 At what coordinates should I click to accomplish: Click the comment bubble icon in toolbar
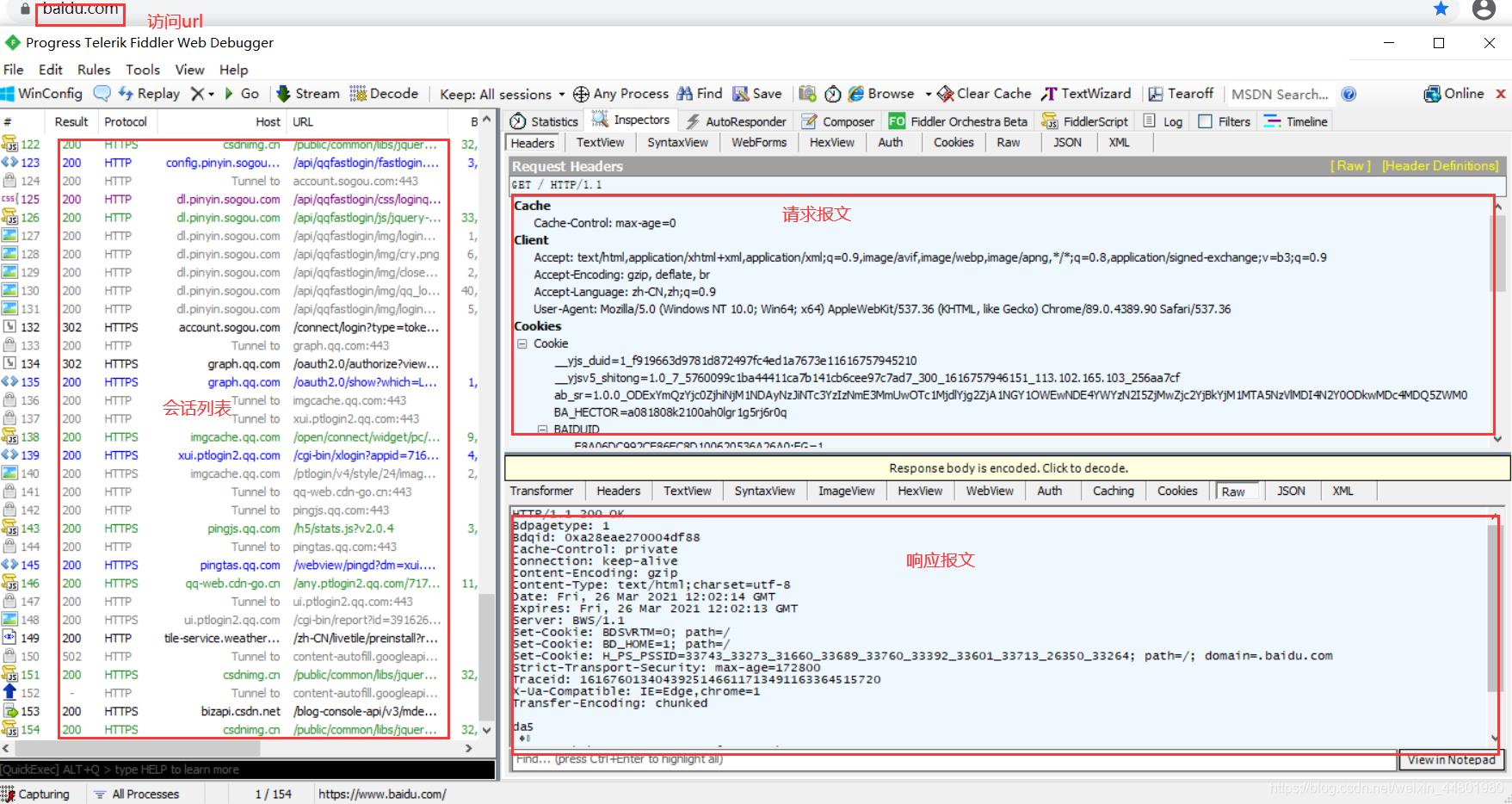click(x=102, y=94)
